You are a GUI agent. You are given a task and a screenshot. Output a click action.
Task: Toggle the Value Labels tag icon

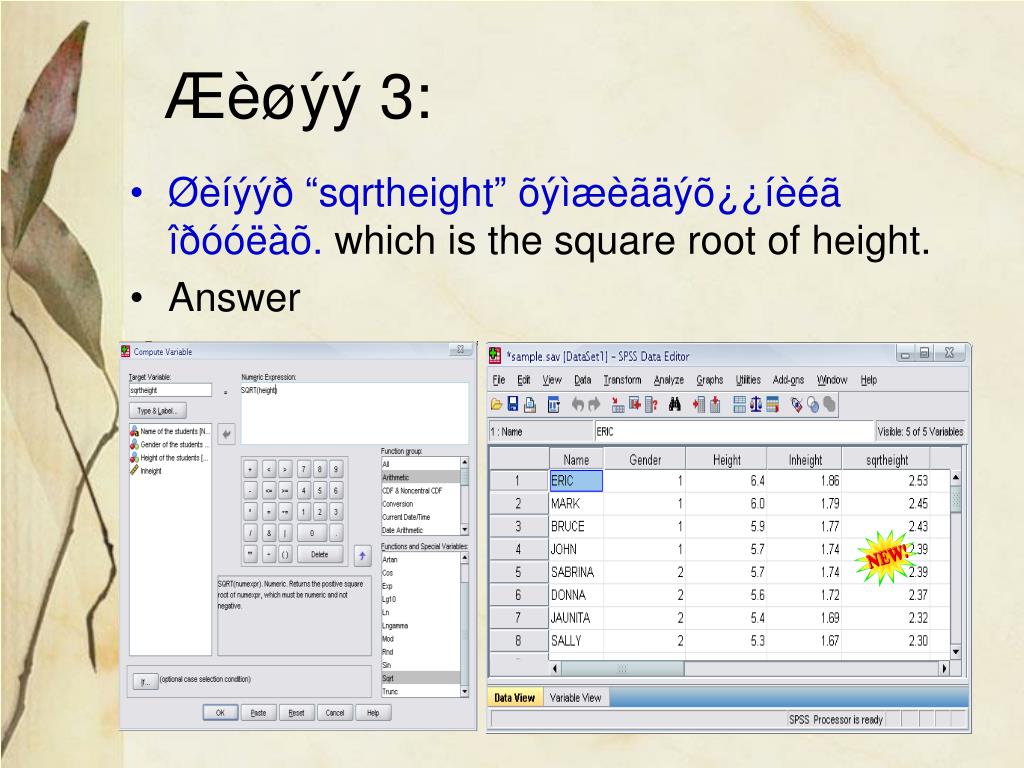click(796, 405)
